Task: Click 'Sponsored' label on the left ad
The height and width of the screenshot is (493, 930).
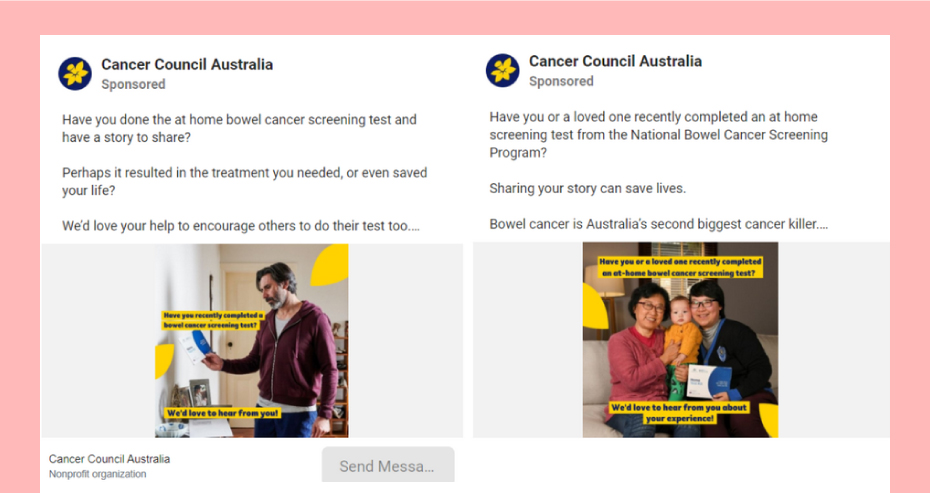Action: [x=133, y=84]
